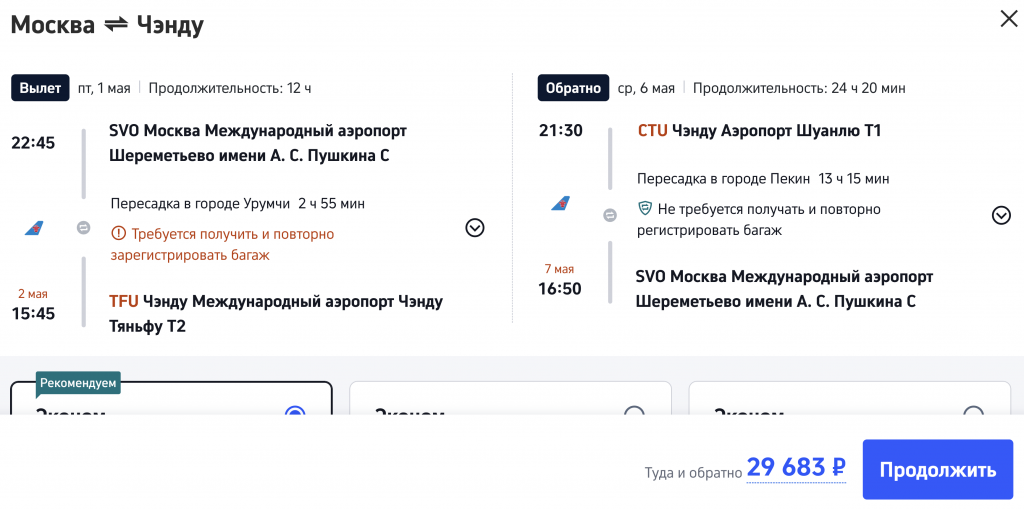Select the middle fare option radio button
Image resolution: width=1024 pixels, height=509 pixels.
(634, 413)
